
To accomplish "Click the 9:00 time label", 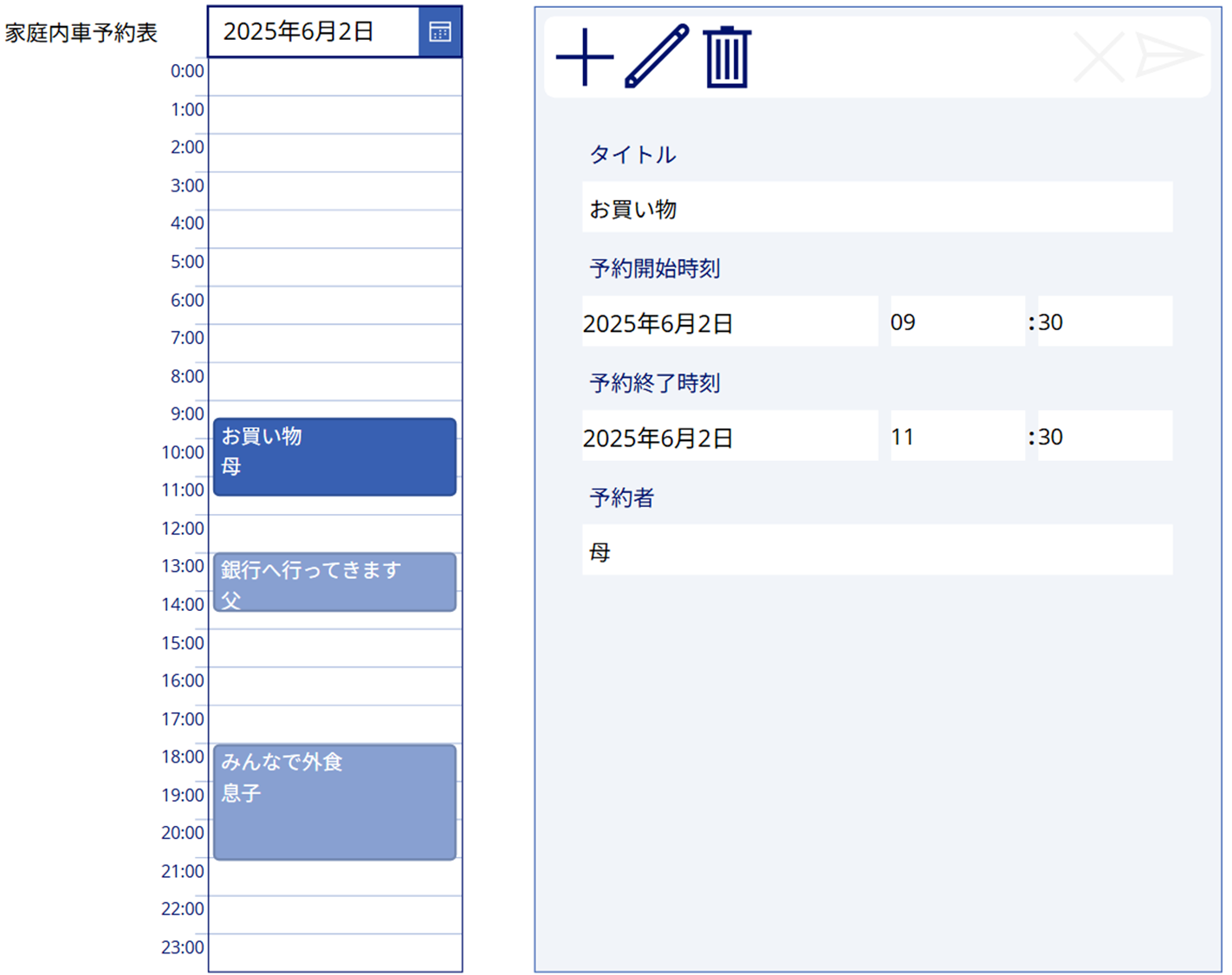I will click(x=187, y=413).
